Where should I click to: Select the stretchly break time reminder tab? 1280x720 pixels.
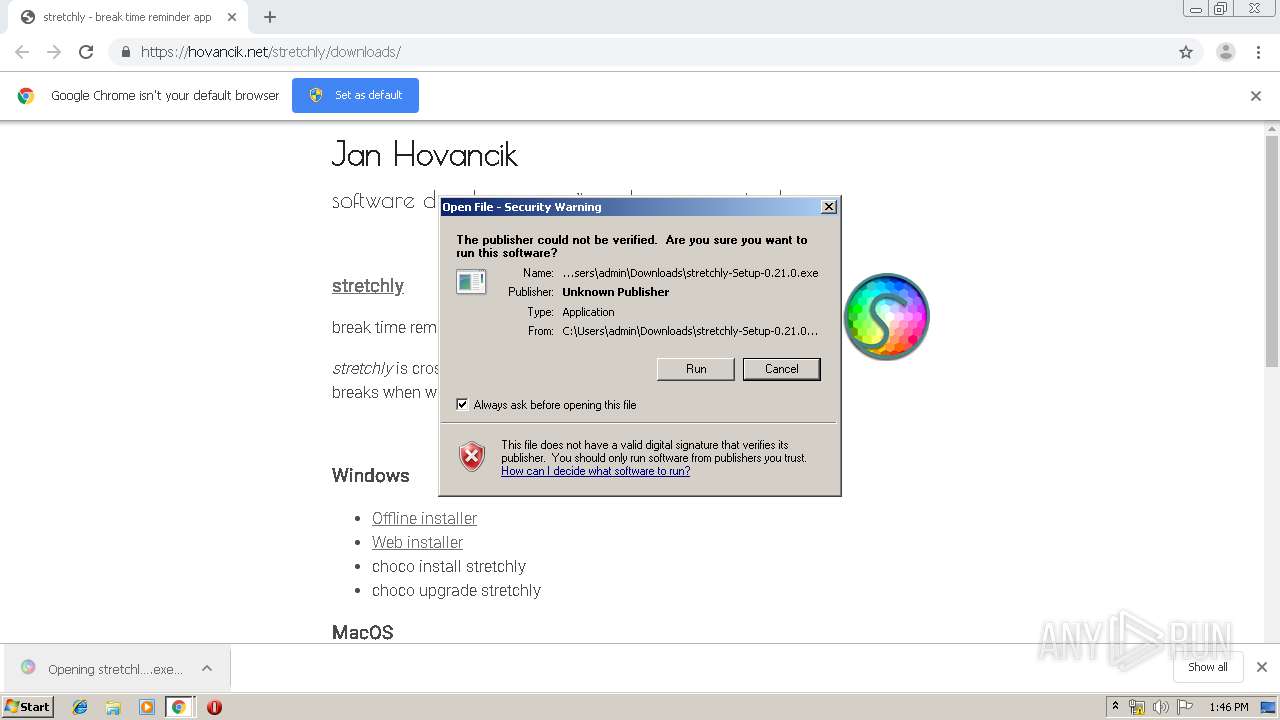127,17
